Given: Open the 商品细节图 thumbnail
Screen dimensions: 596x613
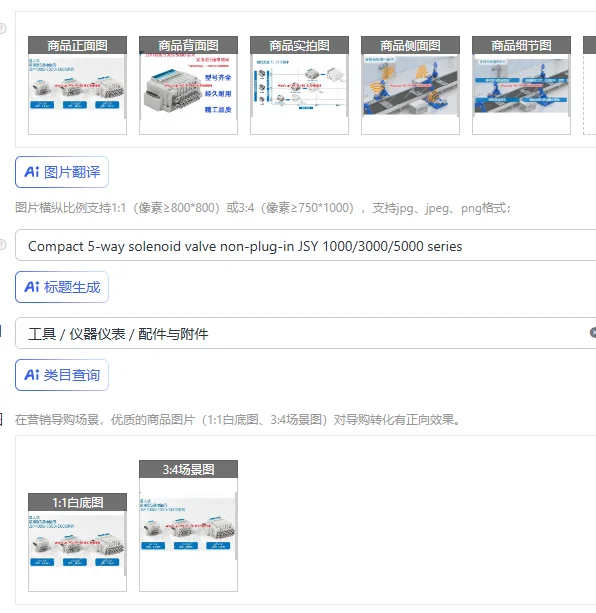Looking at the screenshot, I should [521, 85].
